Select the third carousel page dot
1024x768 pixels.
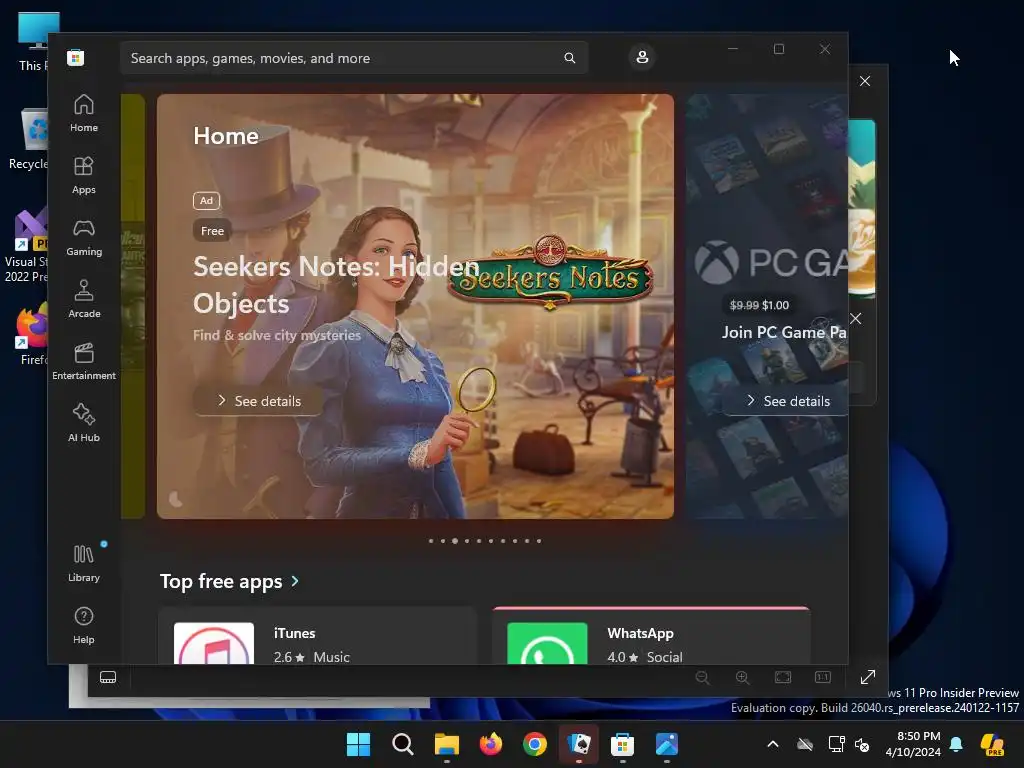pyautogui.click(x=455, y=541)
